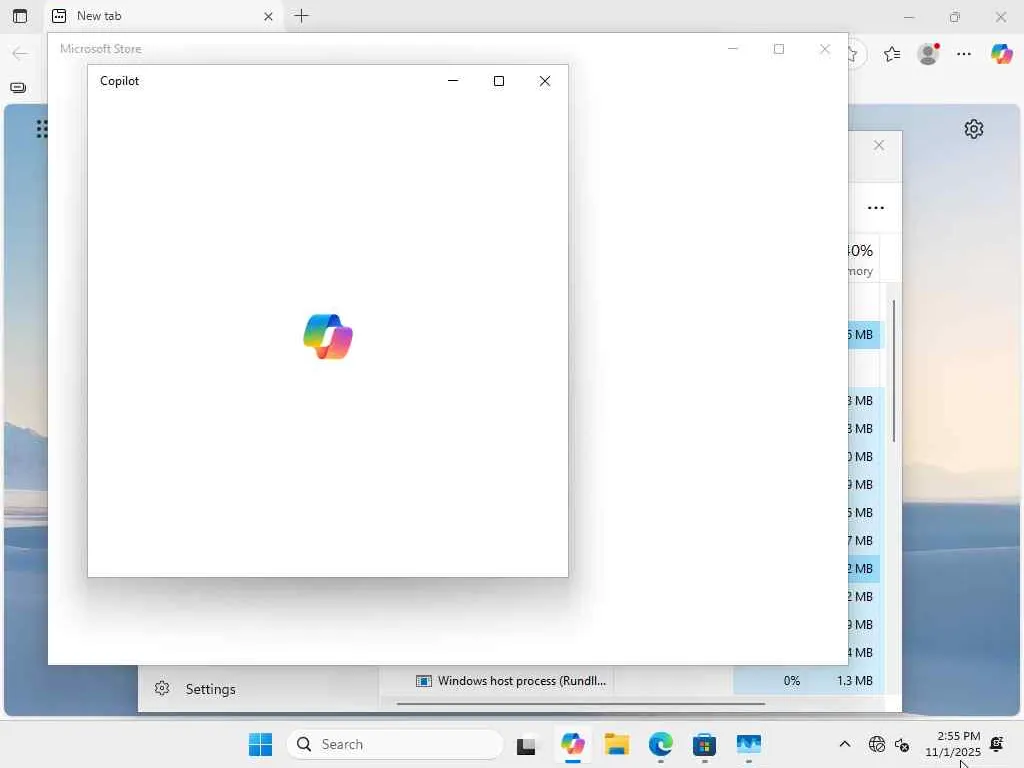Close the New tab browser tab

[x=268, y=16]
